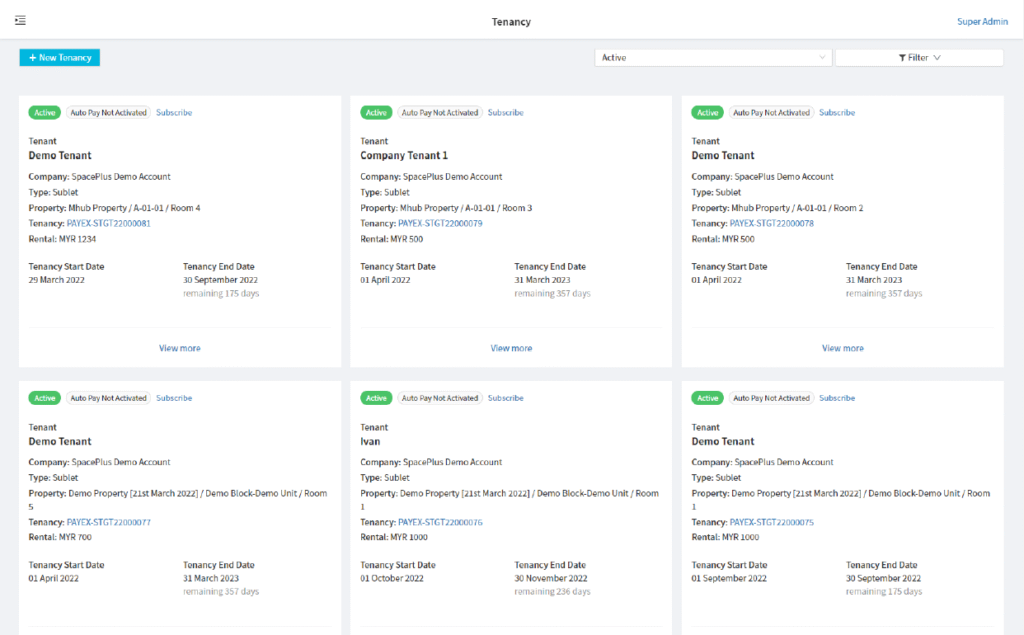This screenshot has width=1024, height=635.
Task: Open tenancy PAYEX-STGT22000079 link
Action: (x=440, y=224)
